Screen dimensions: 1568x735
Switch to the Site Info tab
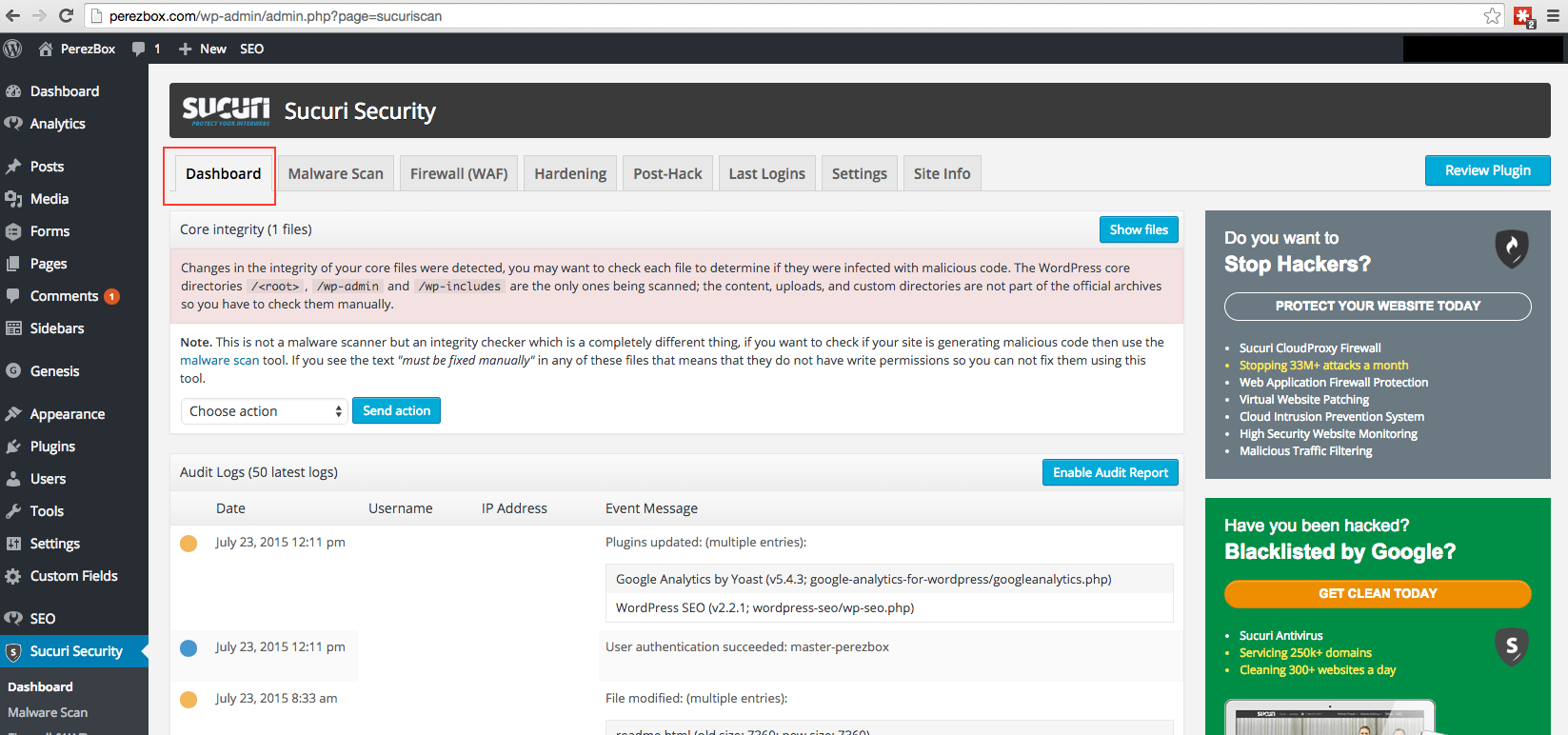click(x=943, y=173)
